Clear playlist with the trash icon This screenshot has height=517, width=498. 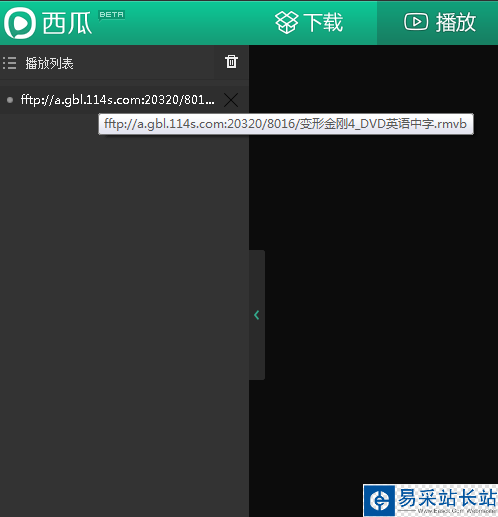231,62
